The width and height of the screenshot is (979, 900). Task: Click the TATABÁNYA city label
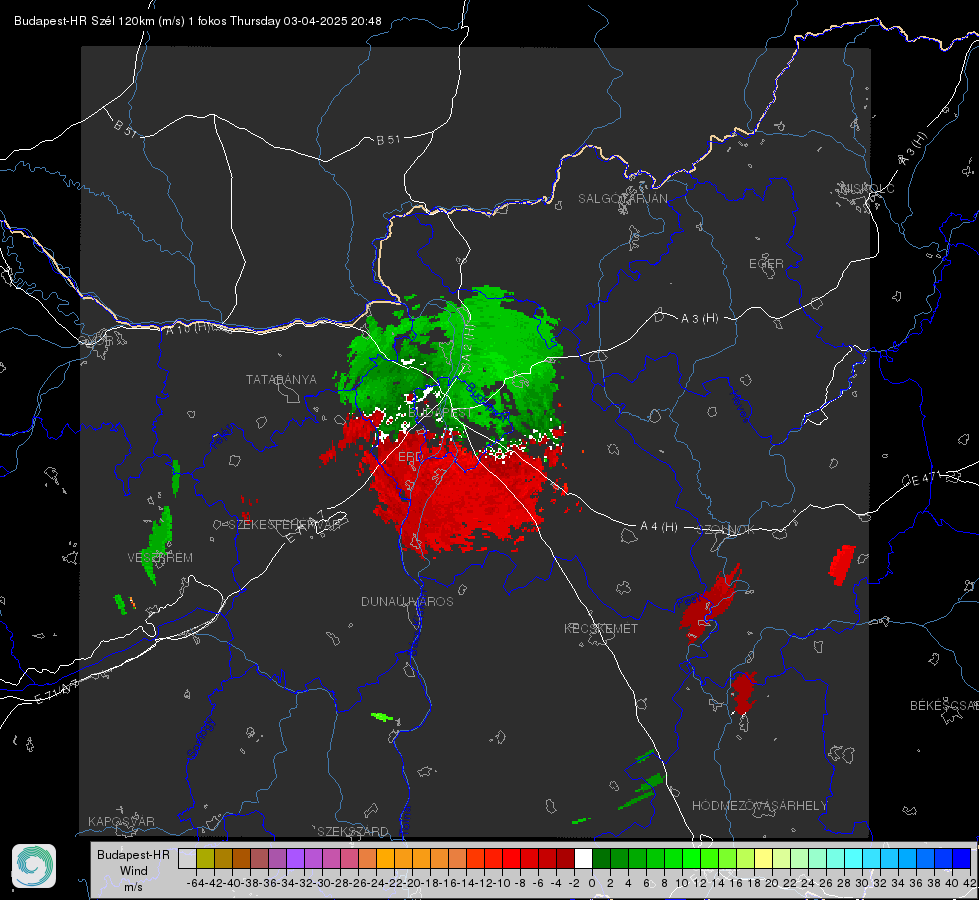tap(281, 379)
